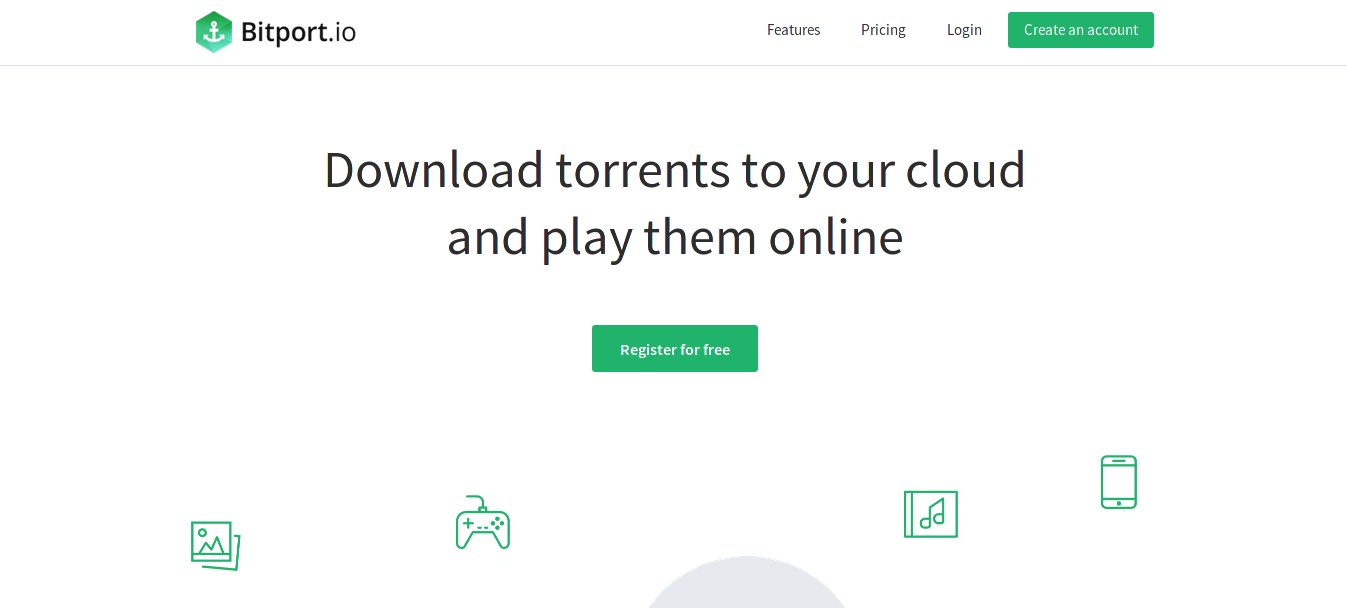
Task: Click the Bitport.io brand name text
Action: pos(298,32)
